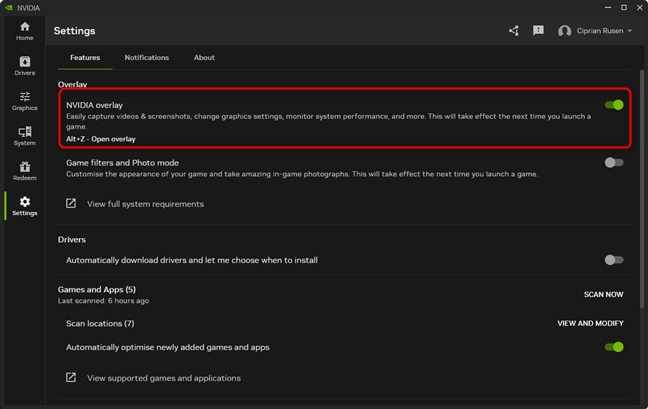The image size is (648, 409).
Task: Click the 'Scan locations (7)' label
Action: coord(100,323)
